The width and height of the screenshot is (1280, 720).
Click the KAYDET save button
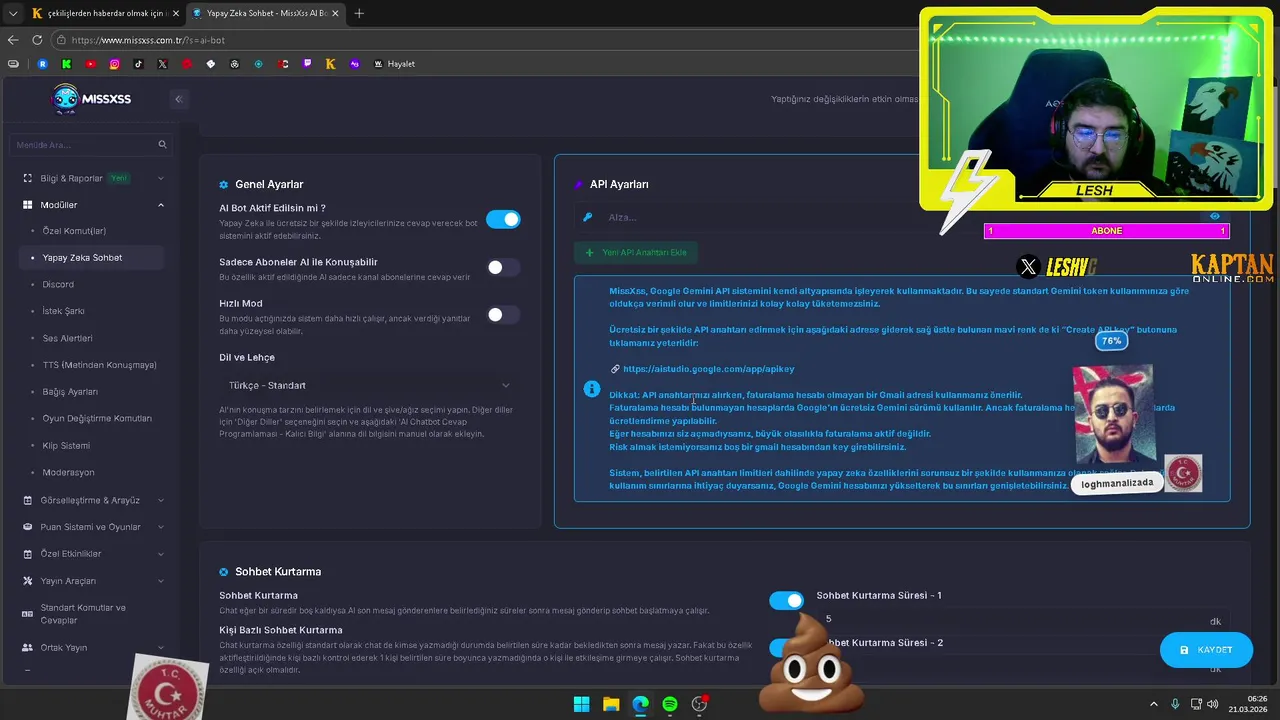coord(1206,650)
